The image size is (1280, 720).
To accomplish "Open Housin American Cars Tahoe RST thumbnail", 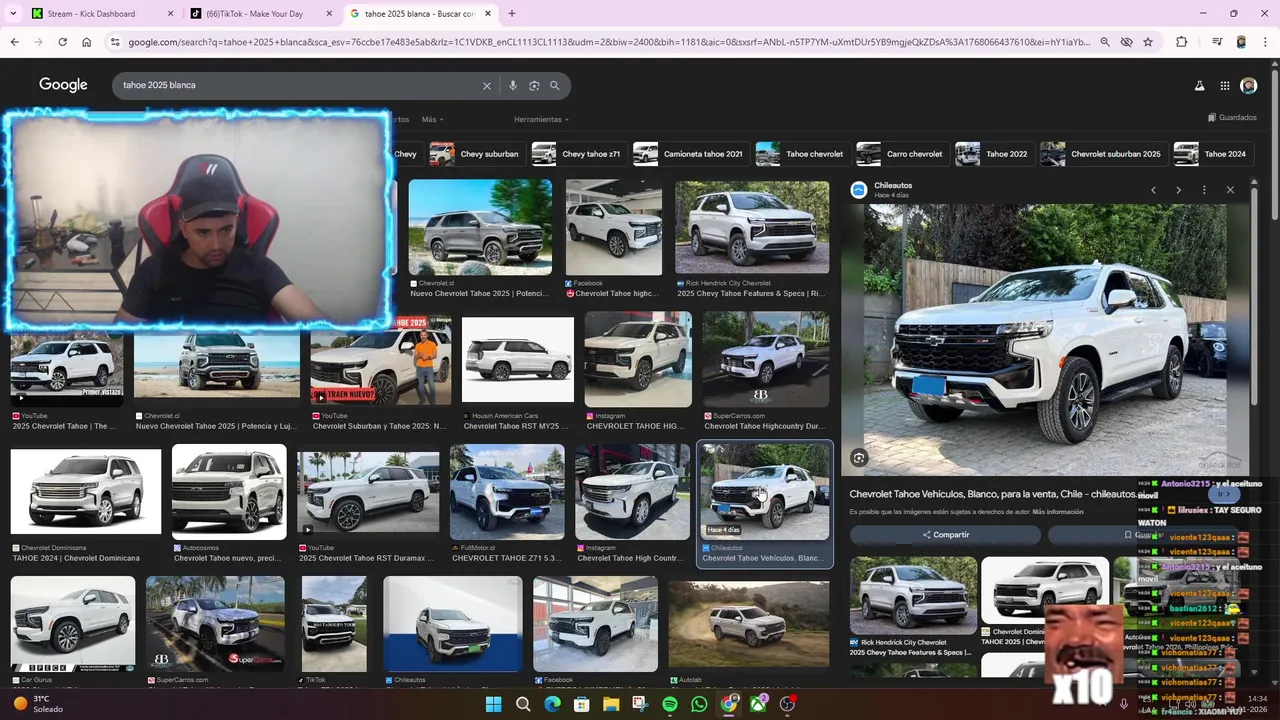I will point(518,360).
